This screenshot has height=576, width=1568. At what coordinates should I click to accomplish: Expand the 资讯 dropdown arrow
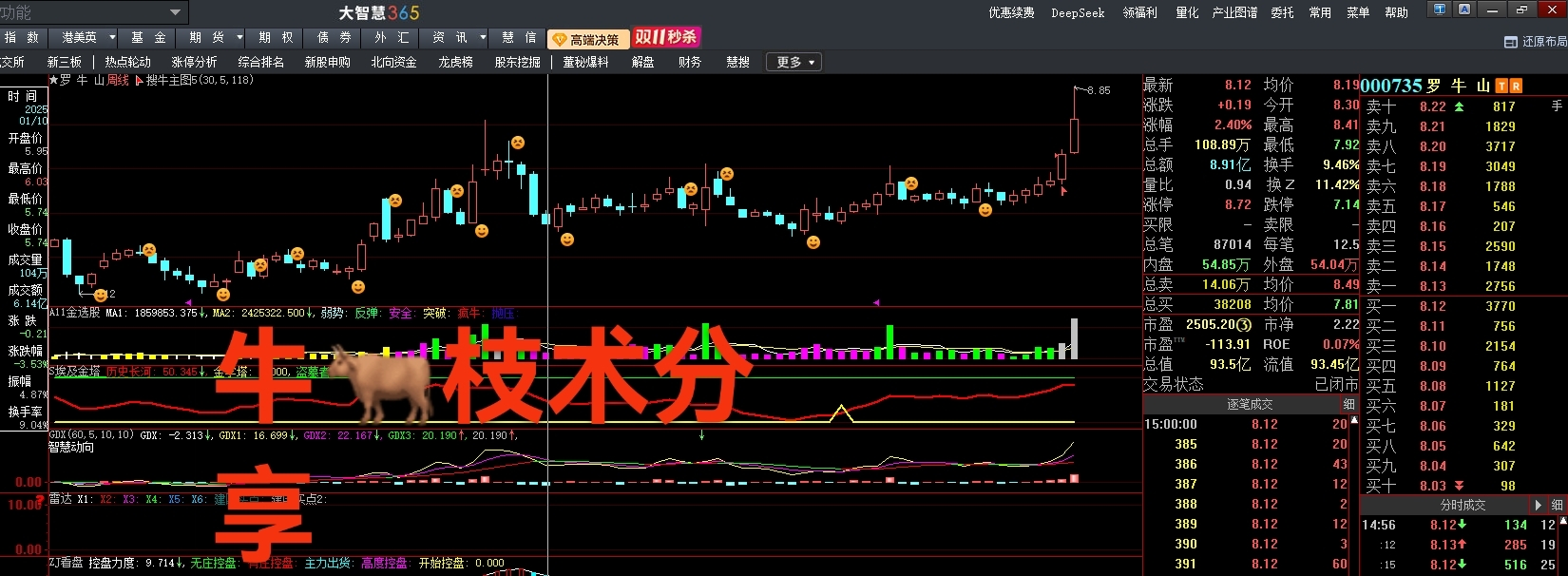click(483, 37)
